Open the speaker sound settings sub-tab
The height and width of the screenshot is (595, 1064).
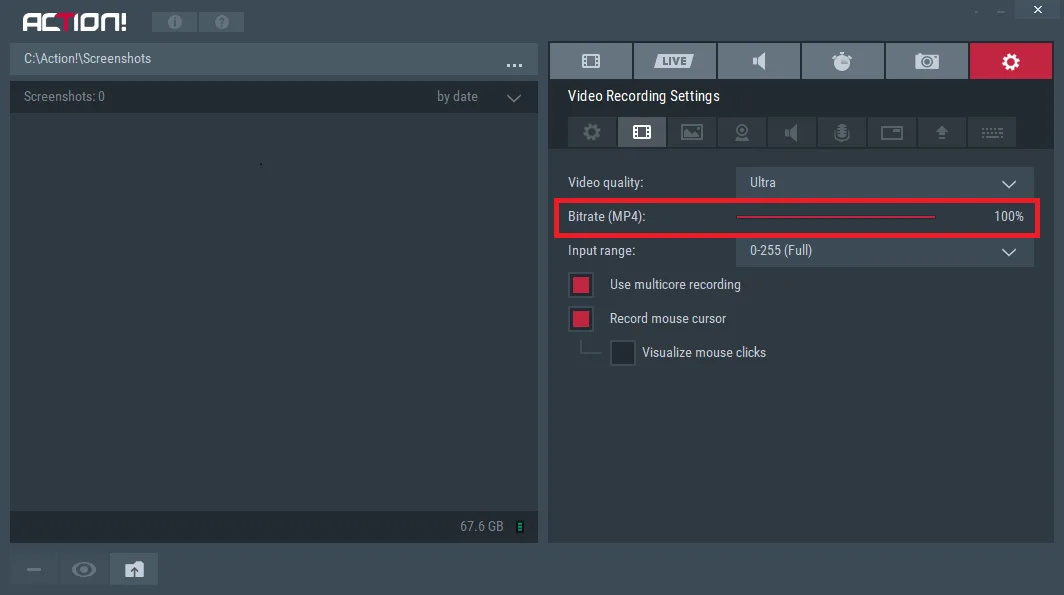pyautogui.click(x=791, y=132)
